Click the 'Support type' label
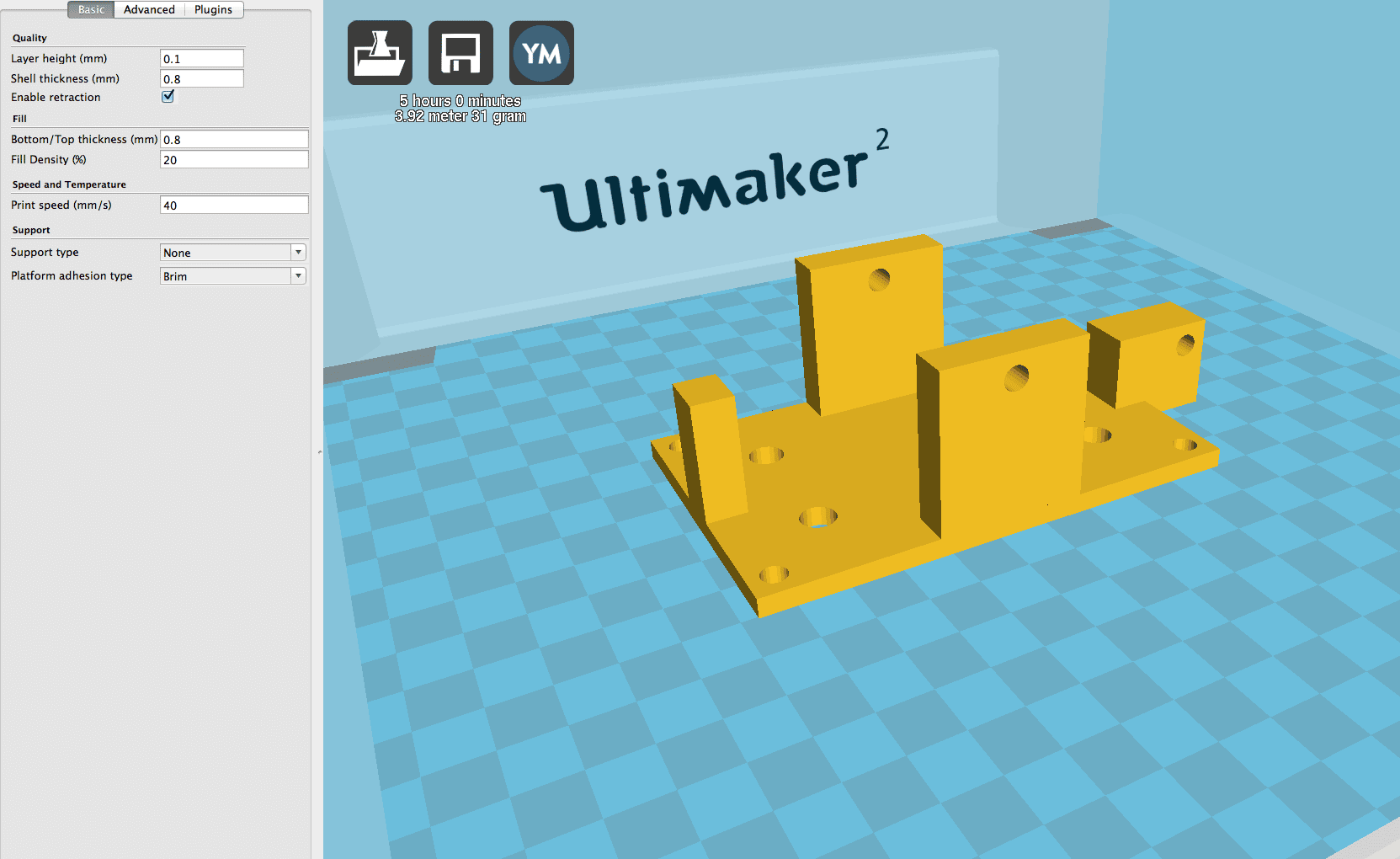The image size is (1400, 859). [x=45, y=252]
